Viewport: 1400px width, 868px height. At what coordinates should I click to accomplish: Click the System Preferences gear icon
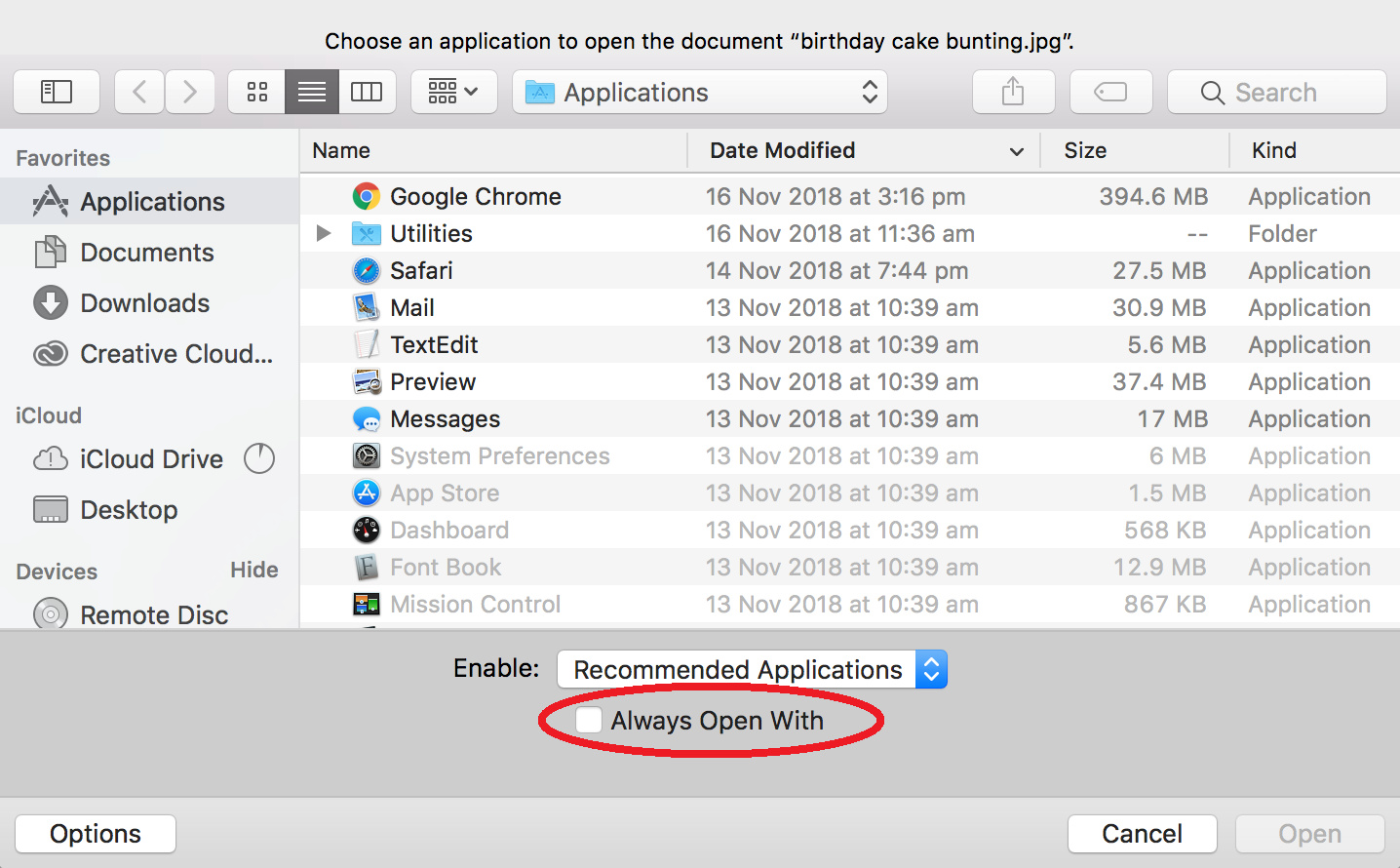367,456
